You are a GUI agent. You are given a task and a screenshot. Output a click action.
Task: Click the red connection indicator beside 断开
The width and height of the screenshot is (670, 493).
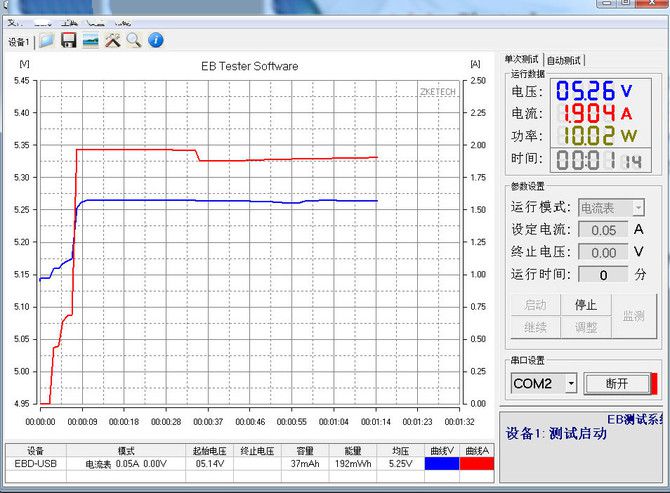tap(654, 383)
